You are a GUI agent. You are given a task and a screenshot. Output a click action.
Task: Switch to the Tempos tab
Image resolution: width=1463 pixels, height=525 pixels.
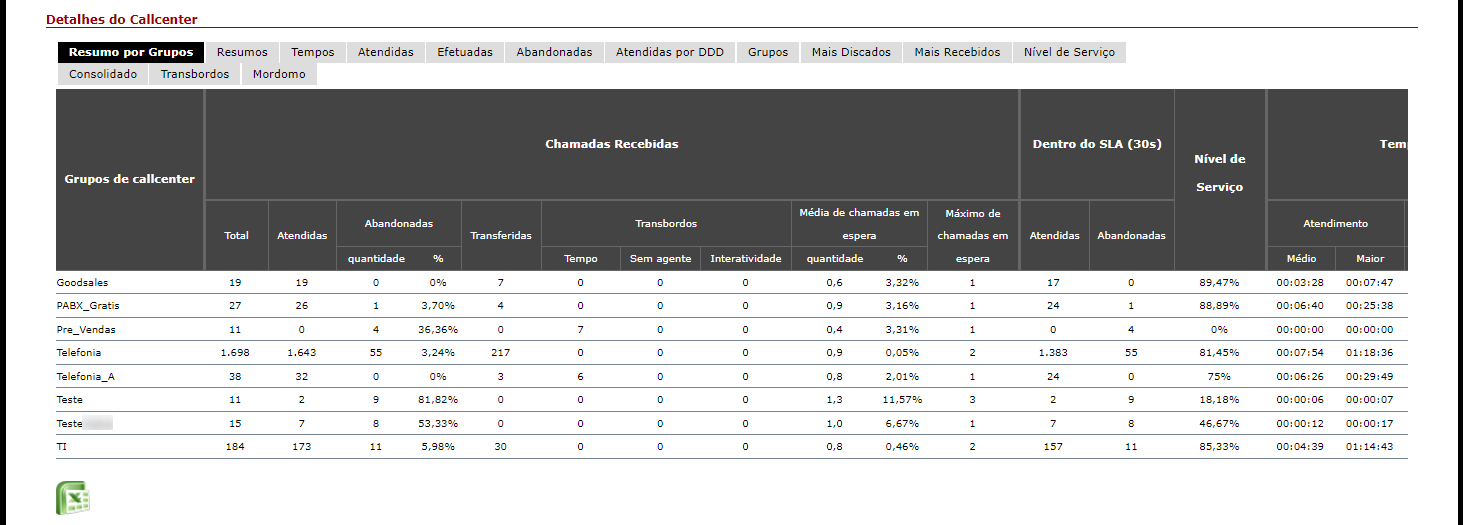click(313, 52)
